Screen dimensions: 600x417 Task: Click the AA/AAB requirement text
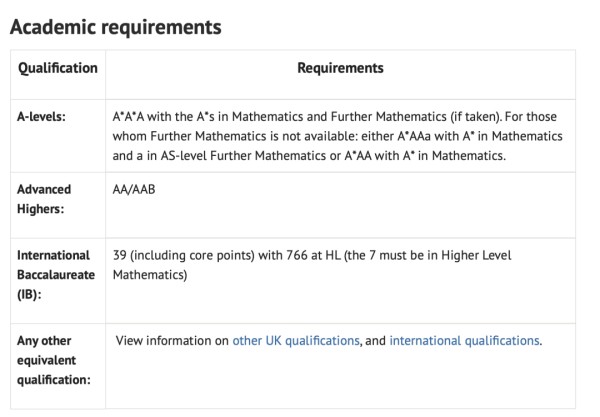[x=134, y=189]
